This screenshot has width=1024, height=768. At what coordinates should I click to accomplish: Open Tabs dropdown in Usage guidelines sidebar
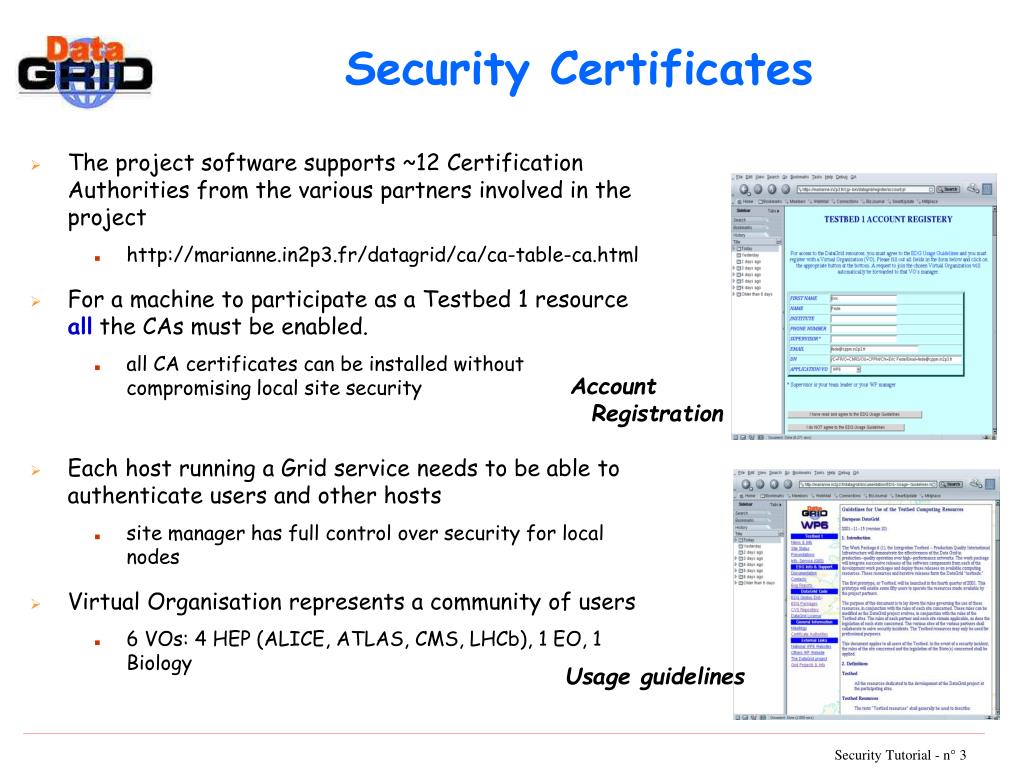tap(775, 505)
